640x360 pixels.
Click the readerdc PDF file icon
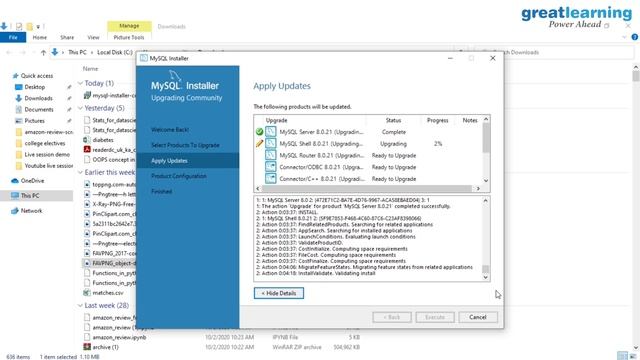(x=87, y=150)
